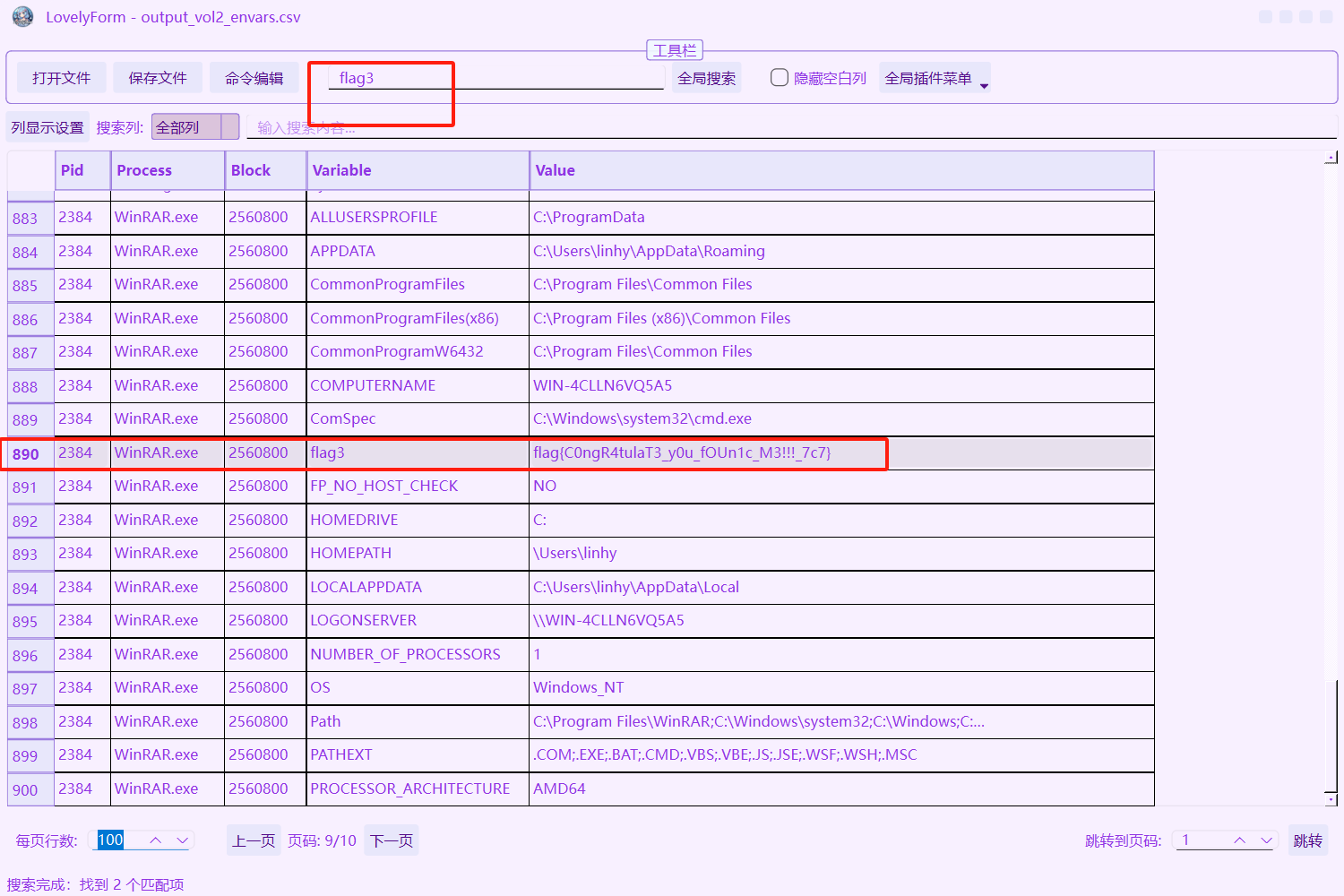
Task: Select row header 895
Action: click(x=30, y=621)
